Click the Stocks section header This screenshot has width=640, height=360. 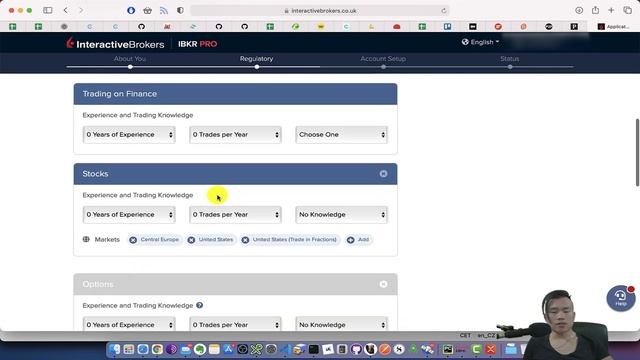pyautogui.click(x=235, y=174)
